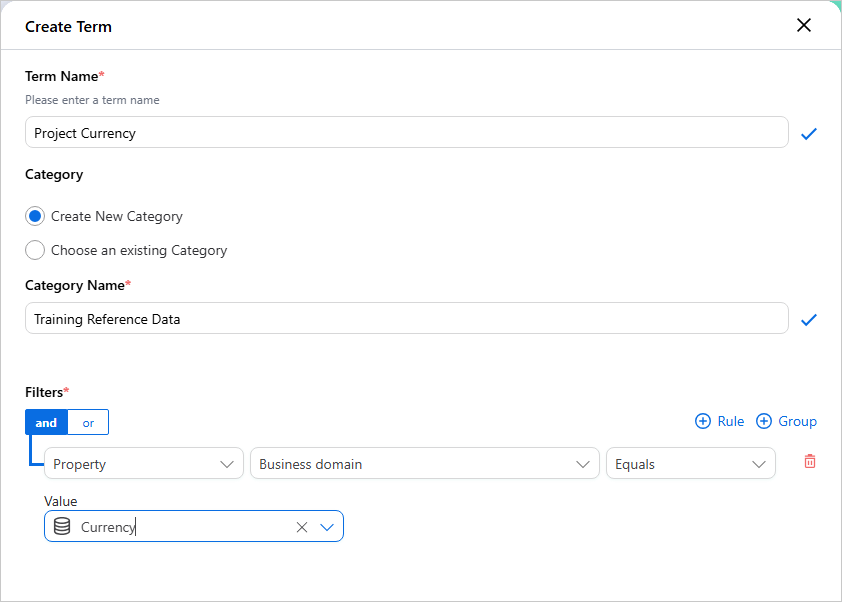Expand the Value dropdown chevron

[x=327, y=527]
